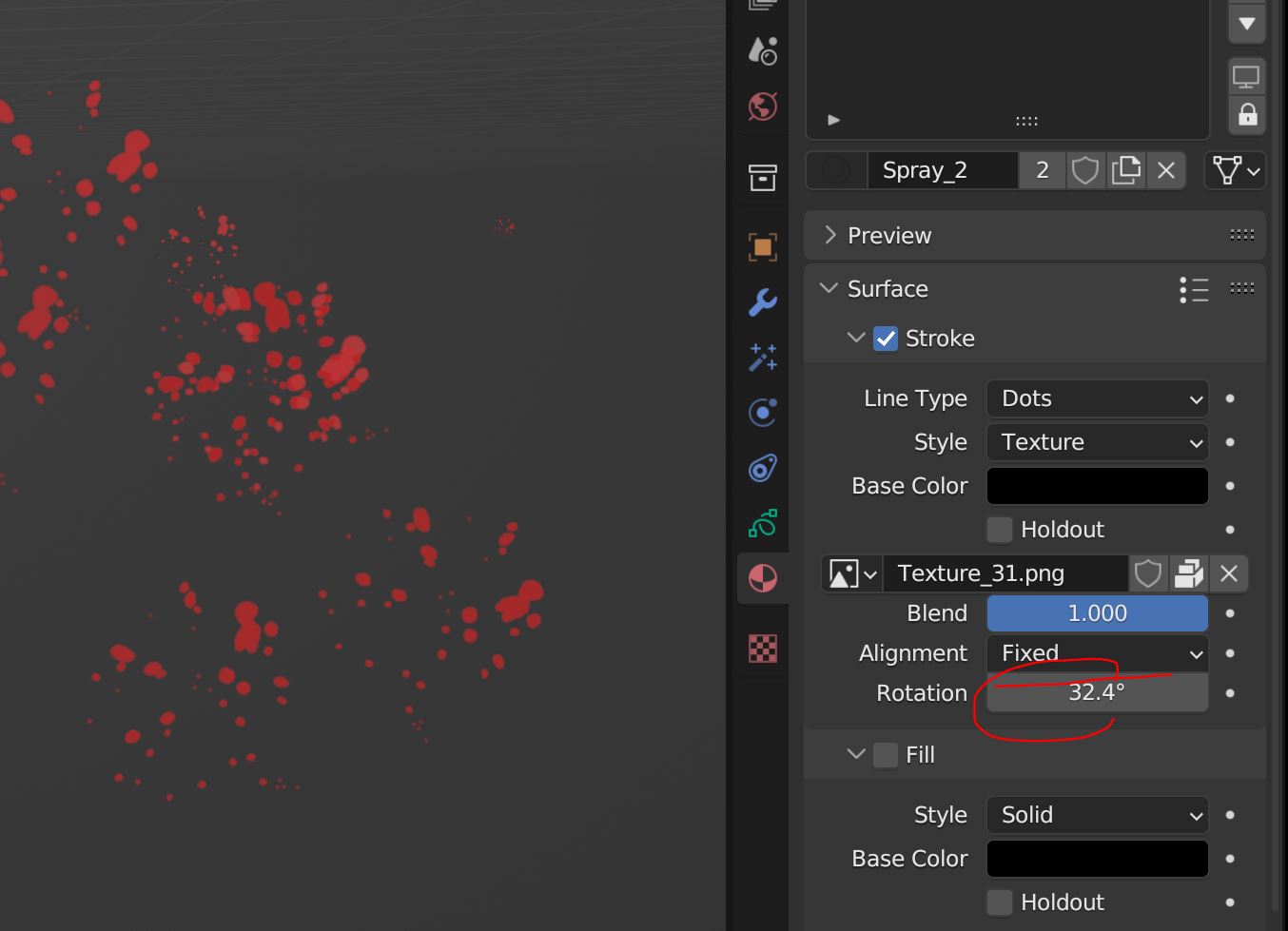
Task: Browse materials with the sphere icon
Action: pyautogui.click(x=836, y=170)
